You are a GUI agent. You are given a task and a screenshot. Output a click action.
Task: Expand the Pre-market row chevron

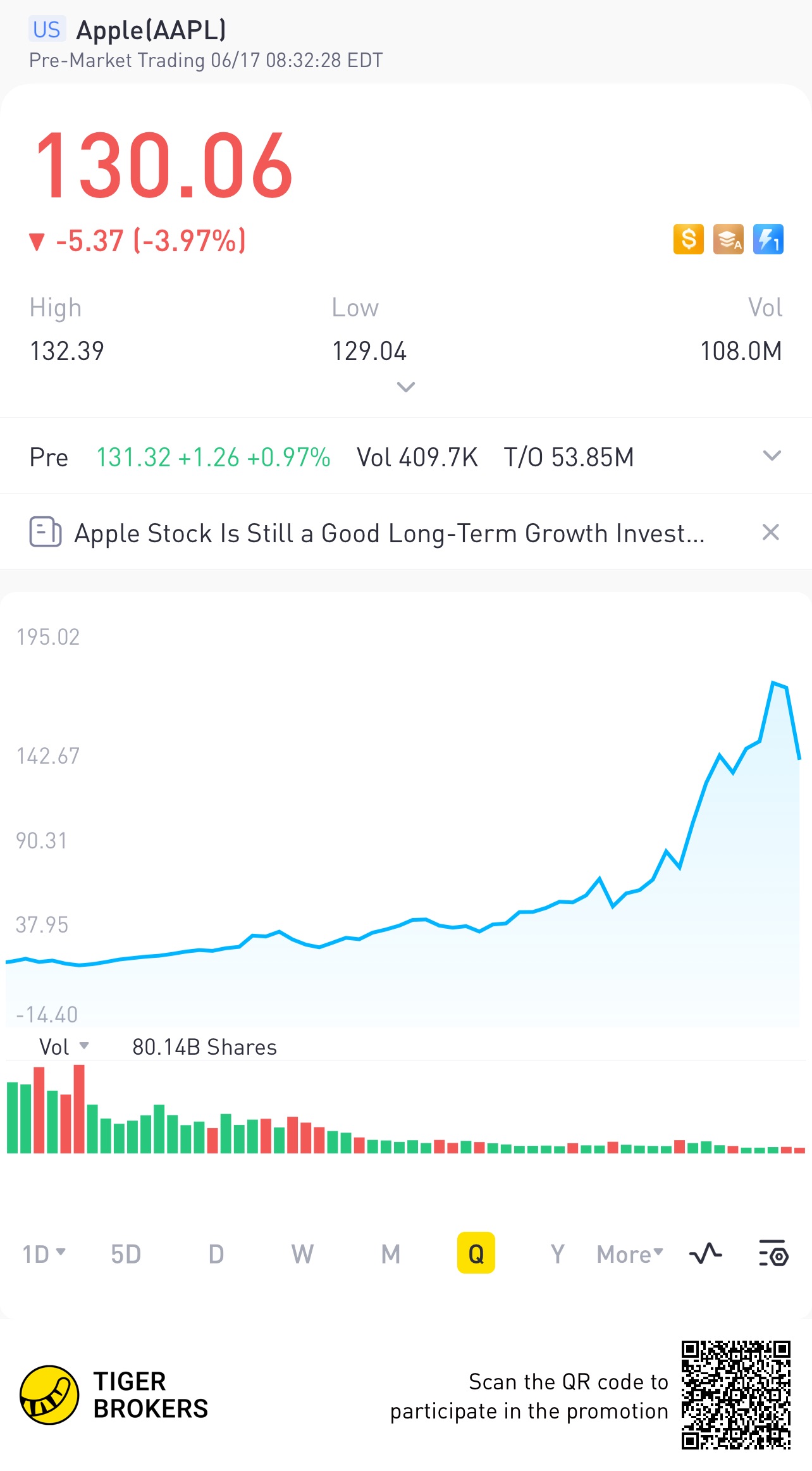coord(772,456)
